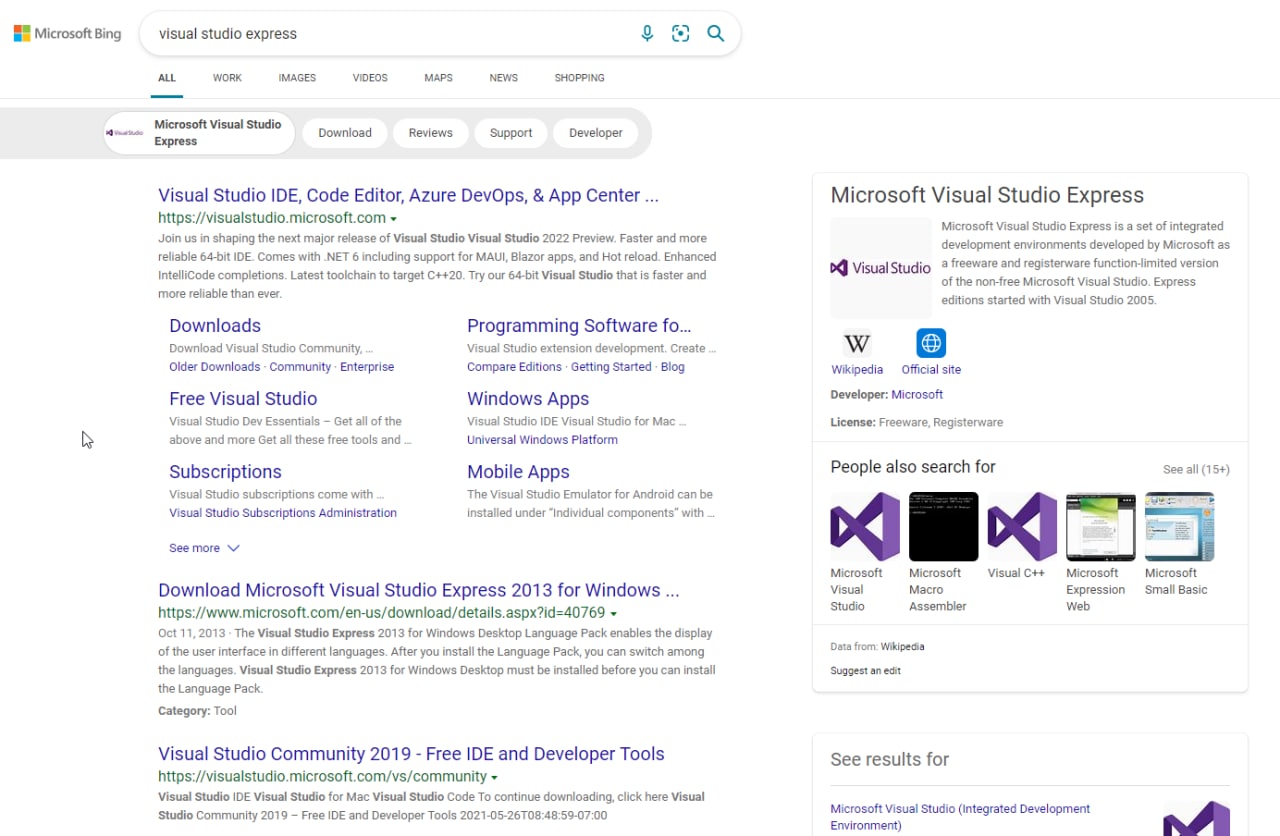Select Microsoft Small Basic thumbnail

1180,526
